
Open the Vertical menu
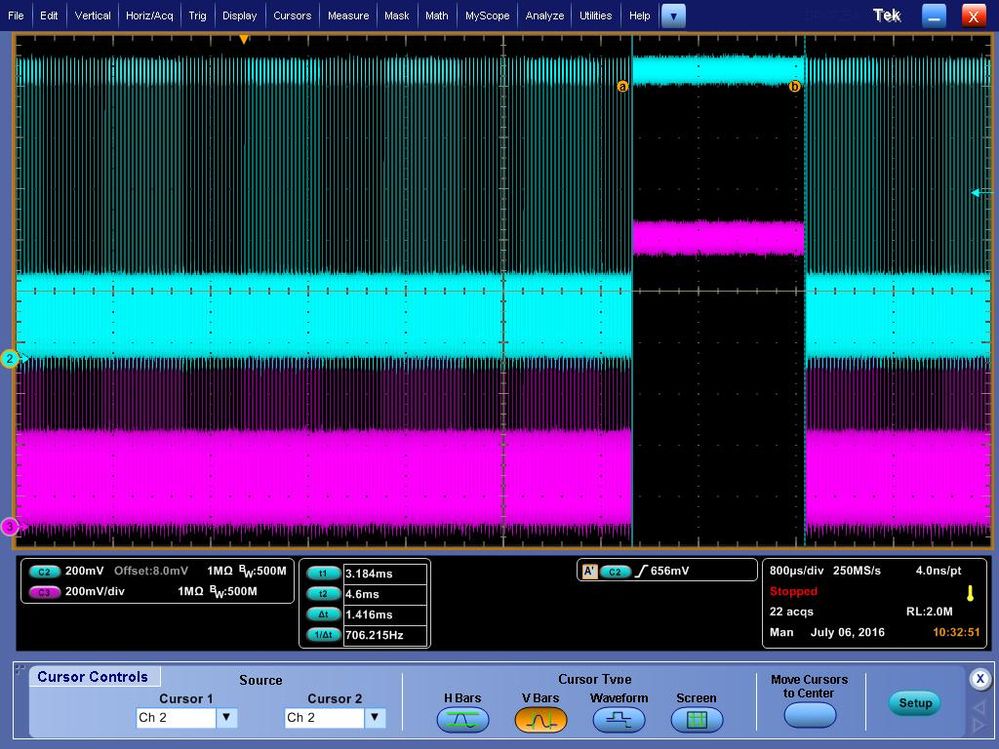pos(92,15)
